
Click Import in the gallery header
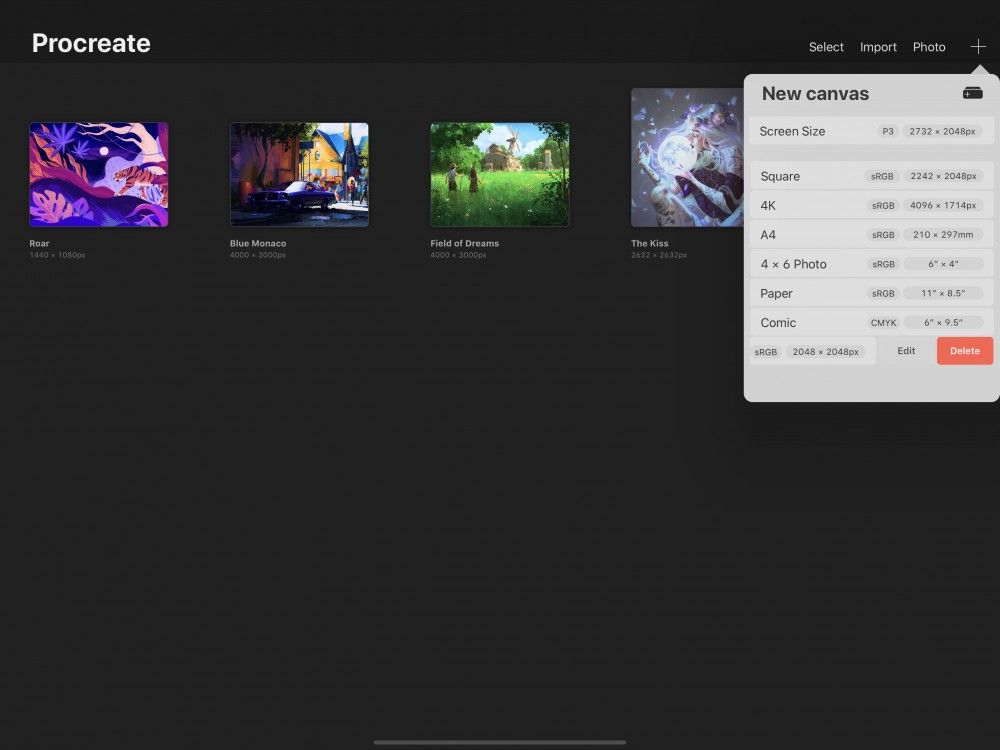pyautogui.click(x=878, y=47)
